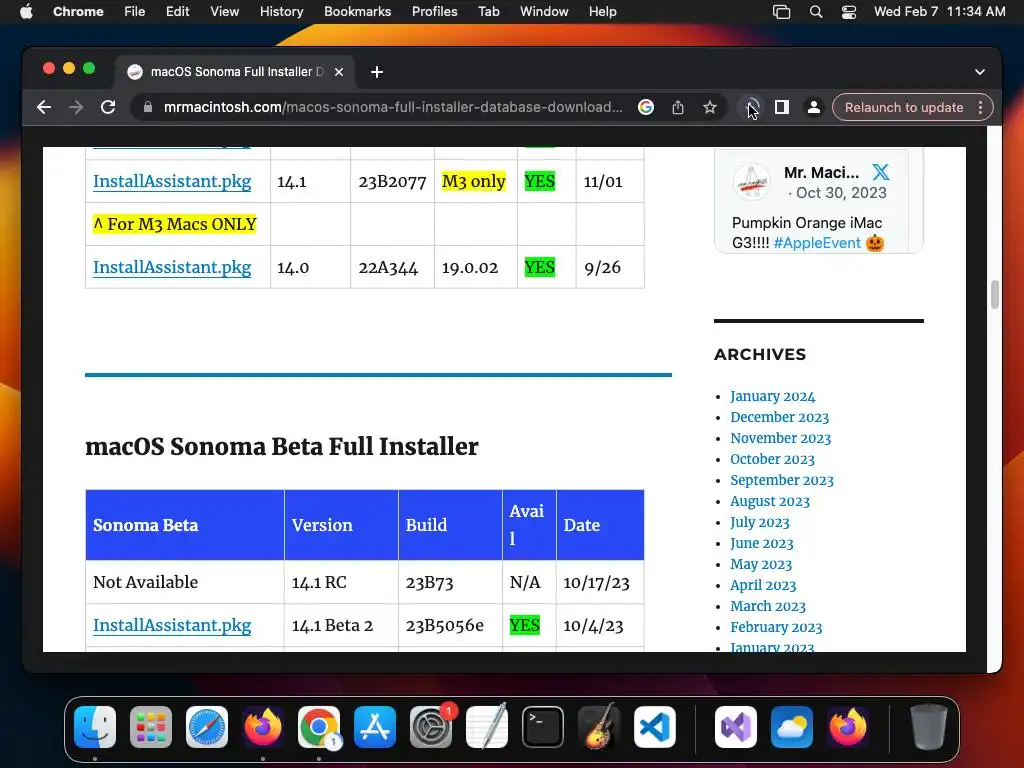Go back to previous page

pyautogui.click(x=44, y=107)
